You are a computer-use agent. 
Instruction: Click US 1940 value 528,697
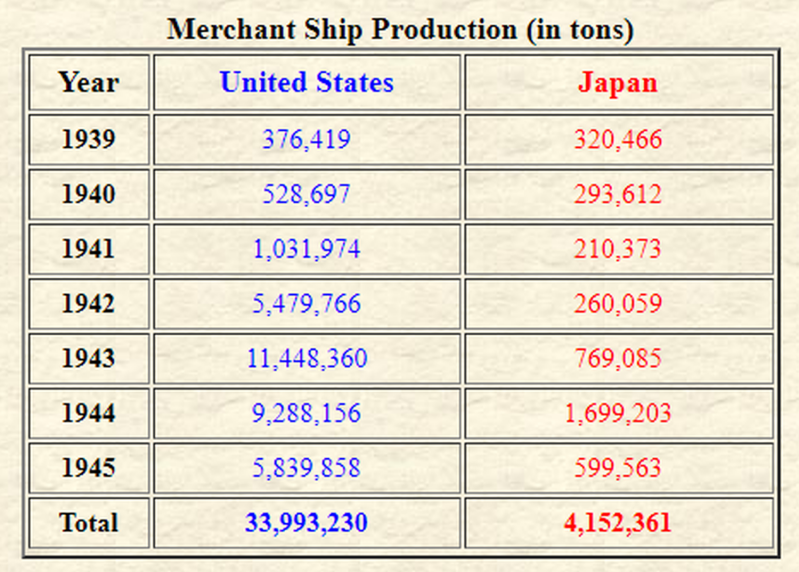[x=307, y=194]
